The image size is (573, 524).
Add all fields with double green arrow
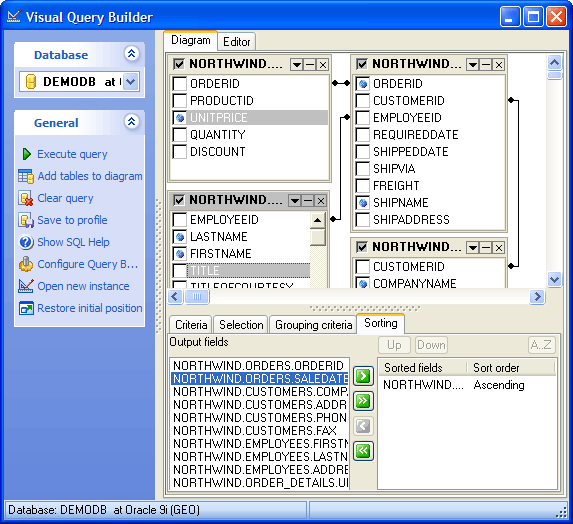pos(363,401)
